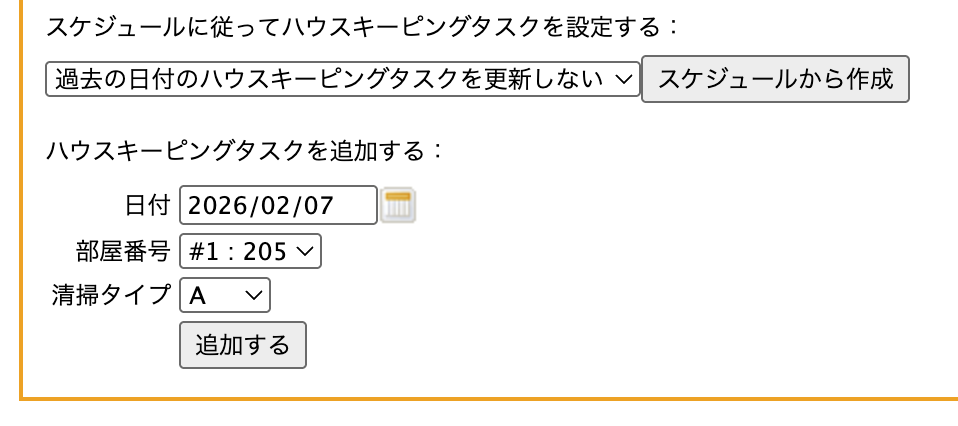Click the orange vertical border at the left edge
Viewport: 958px width, 426px height.
click(21, 200)
